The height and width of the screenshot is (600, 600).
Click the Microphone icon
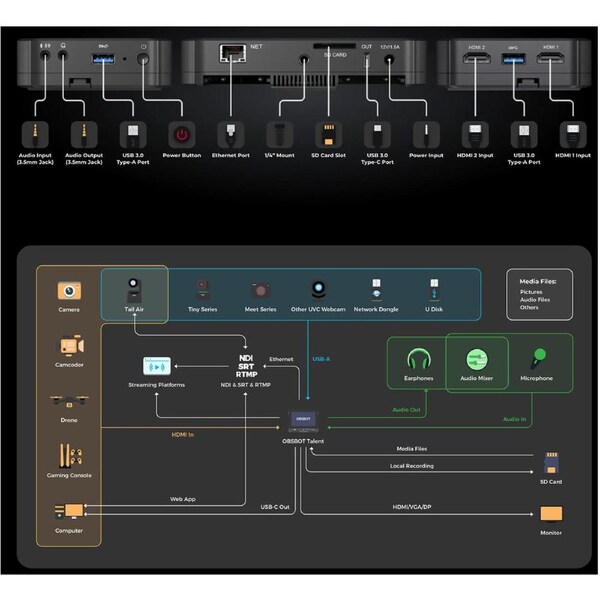pos(538,358)
